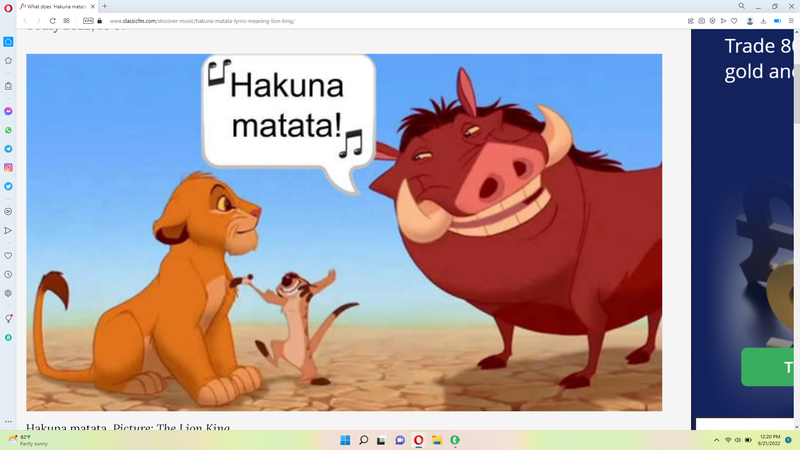Add page to bookmarks heart icon
The width and height of the screenshot is (800, 450).
(x=734, y=21)
